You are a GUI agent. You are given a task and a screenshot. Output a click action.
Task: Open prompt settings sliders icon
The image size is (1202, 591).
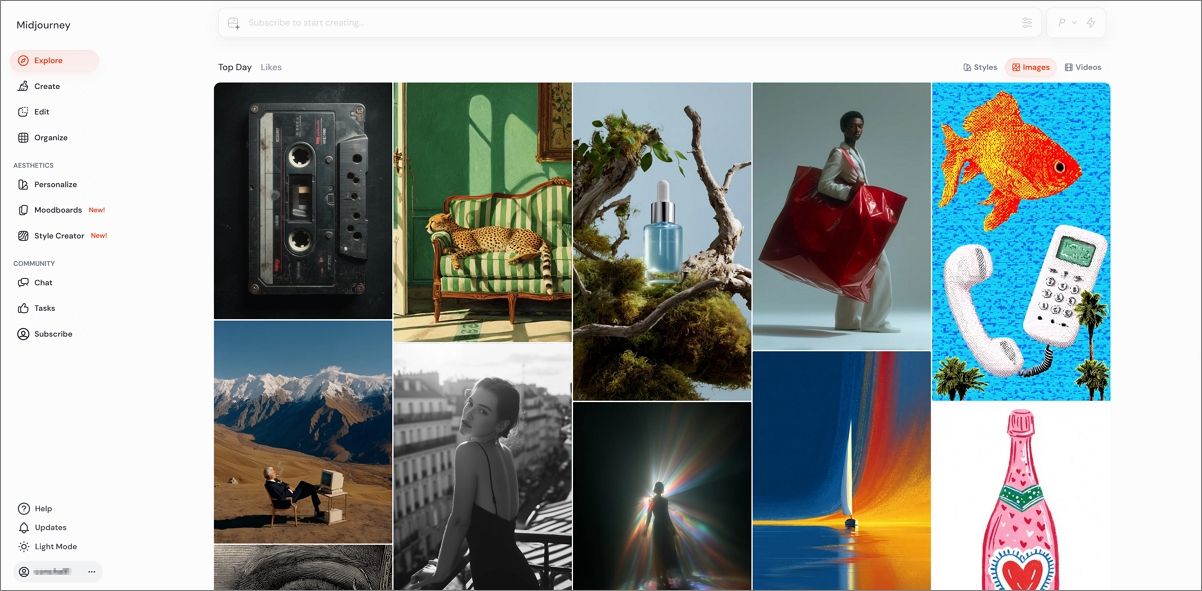[1026, 23]
